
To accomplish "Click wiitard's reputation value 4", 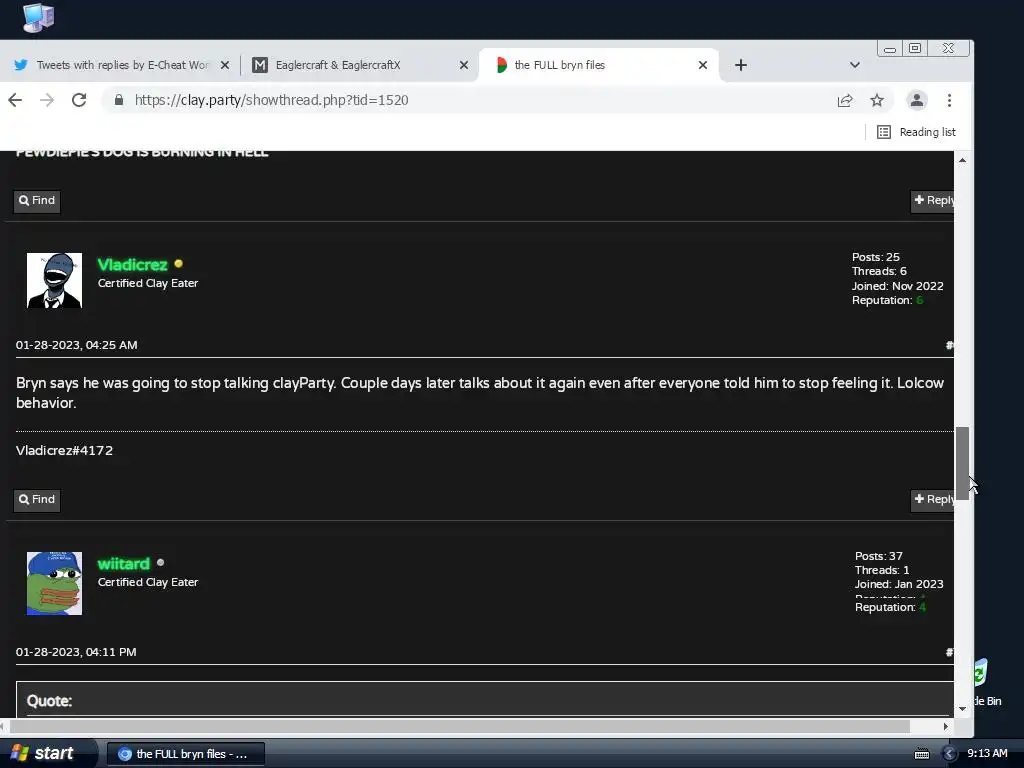I will coord(922,607).
